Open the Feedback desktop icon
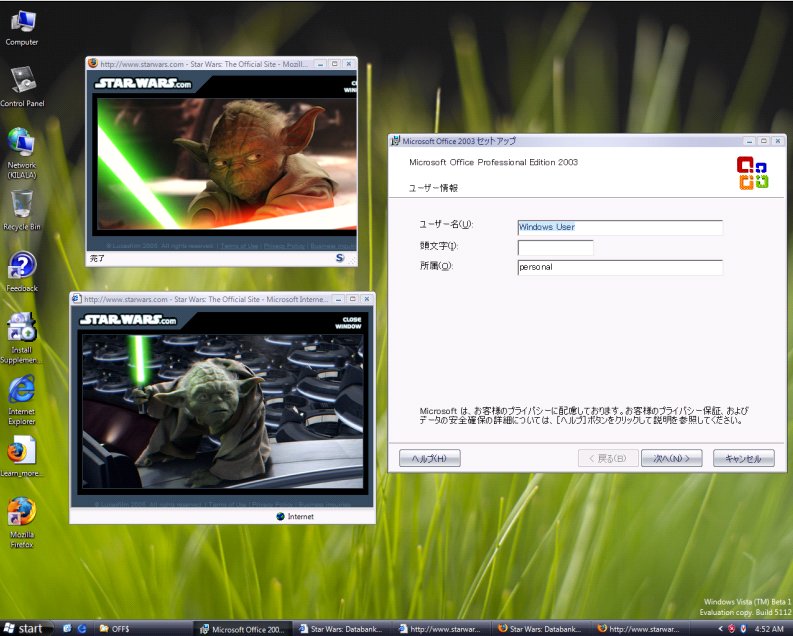The image size is (793, 636). pos(21,265)
